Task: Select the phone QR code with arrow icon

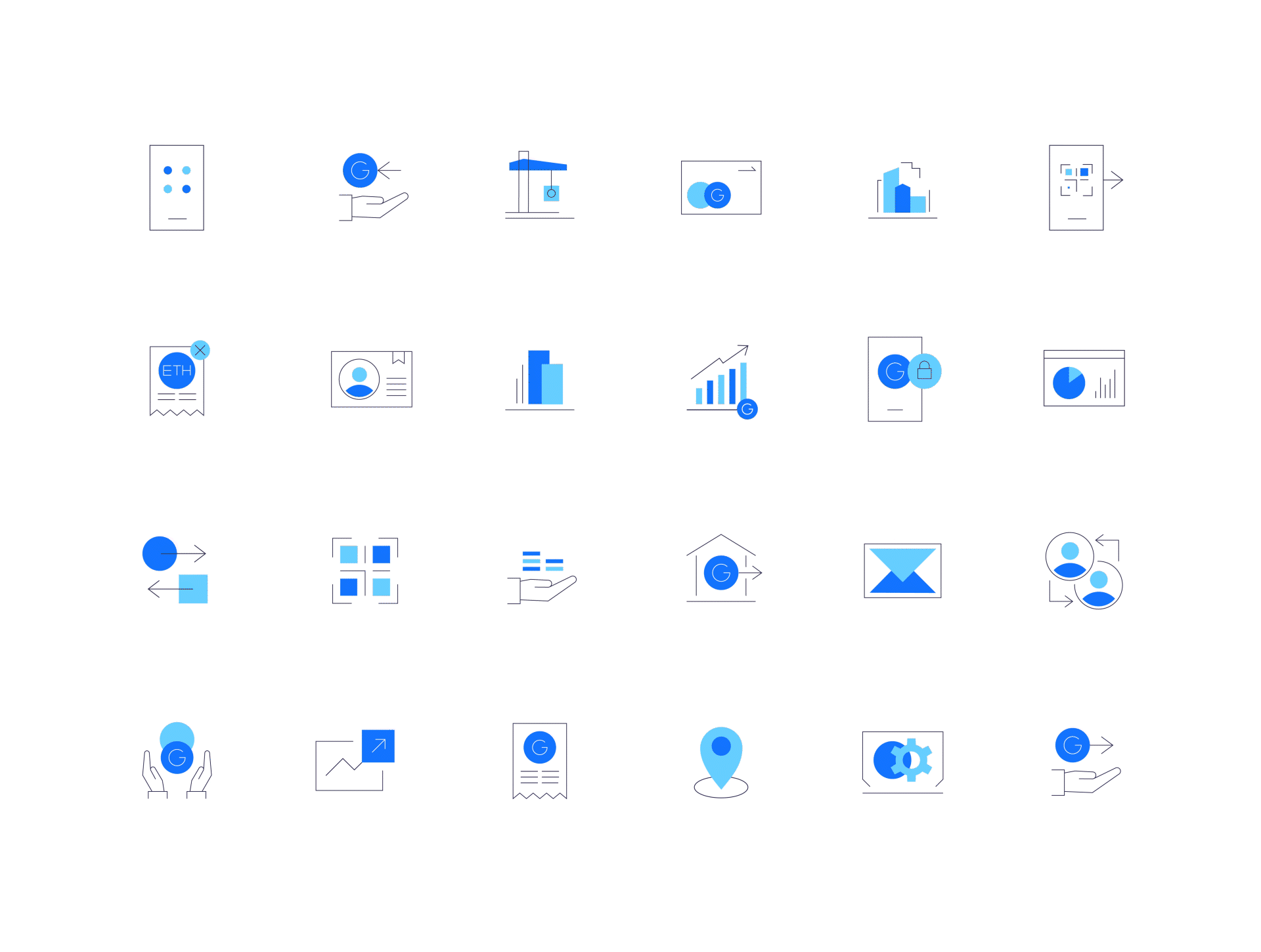Action: pos(1086,188)
